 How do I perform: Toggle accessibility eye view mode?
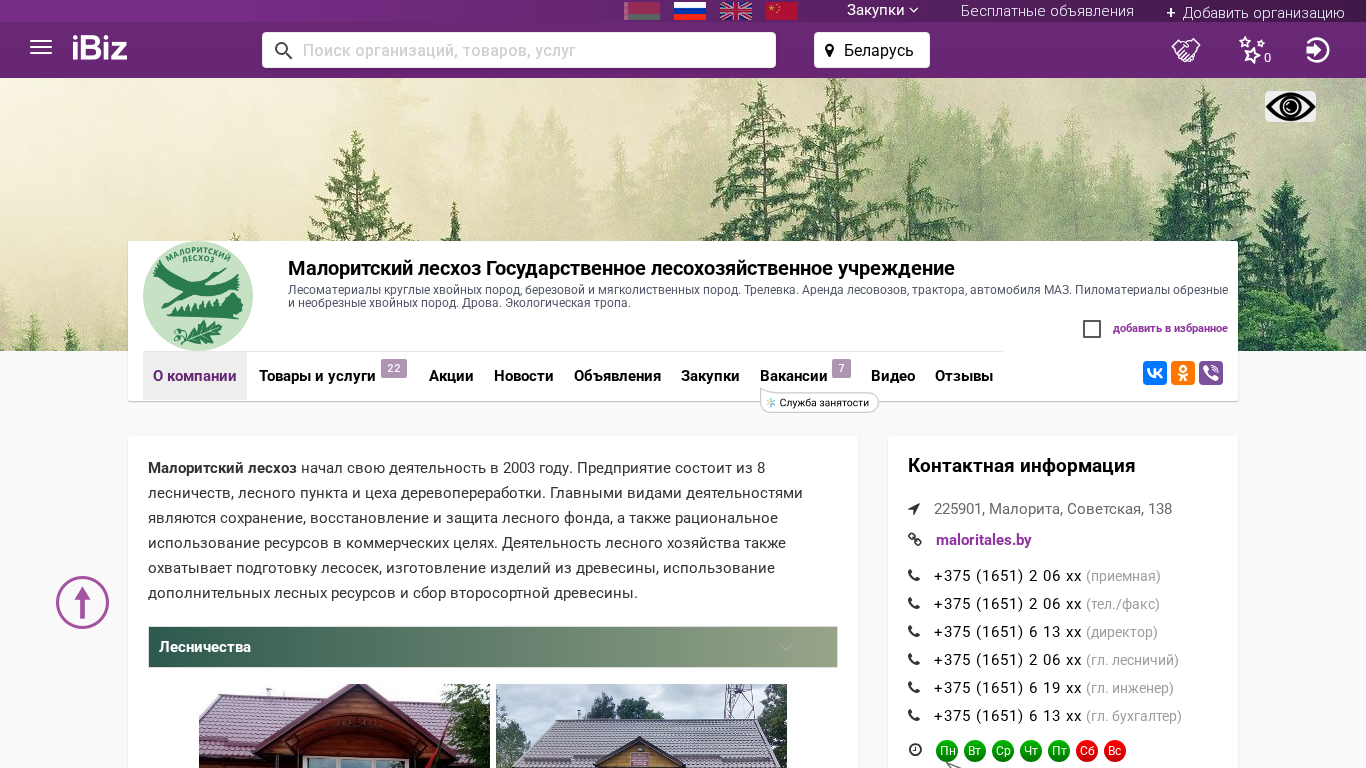(1290, 107)
